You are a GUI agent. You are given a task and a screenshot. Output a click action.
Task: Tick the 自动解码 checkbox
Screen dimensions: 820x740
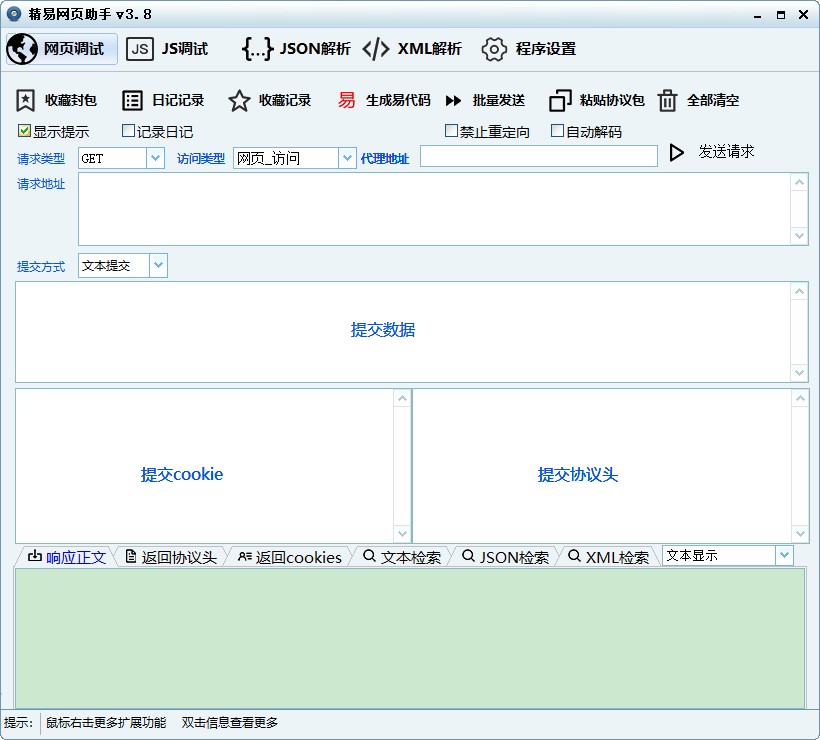click(x=558, y=131)
